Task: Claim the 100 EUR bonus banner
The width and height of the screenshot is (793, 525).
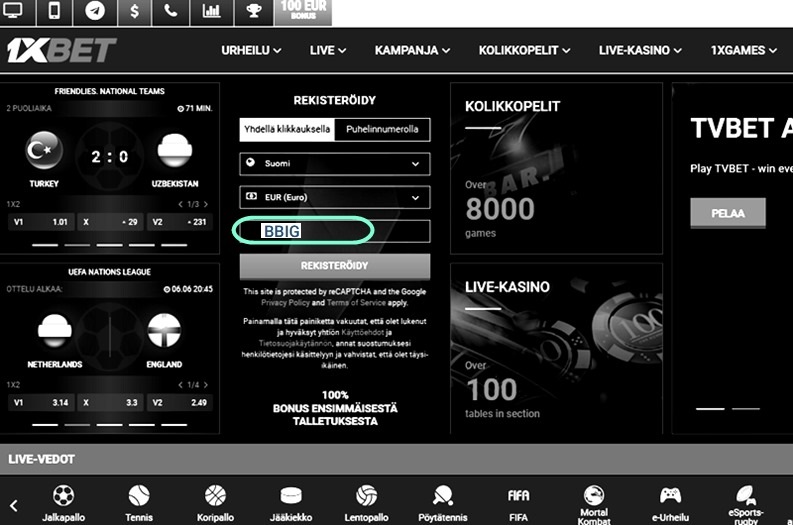Action: coord(303,11)
